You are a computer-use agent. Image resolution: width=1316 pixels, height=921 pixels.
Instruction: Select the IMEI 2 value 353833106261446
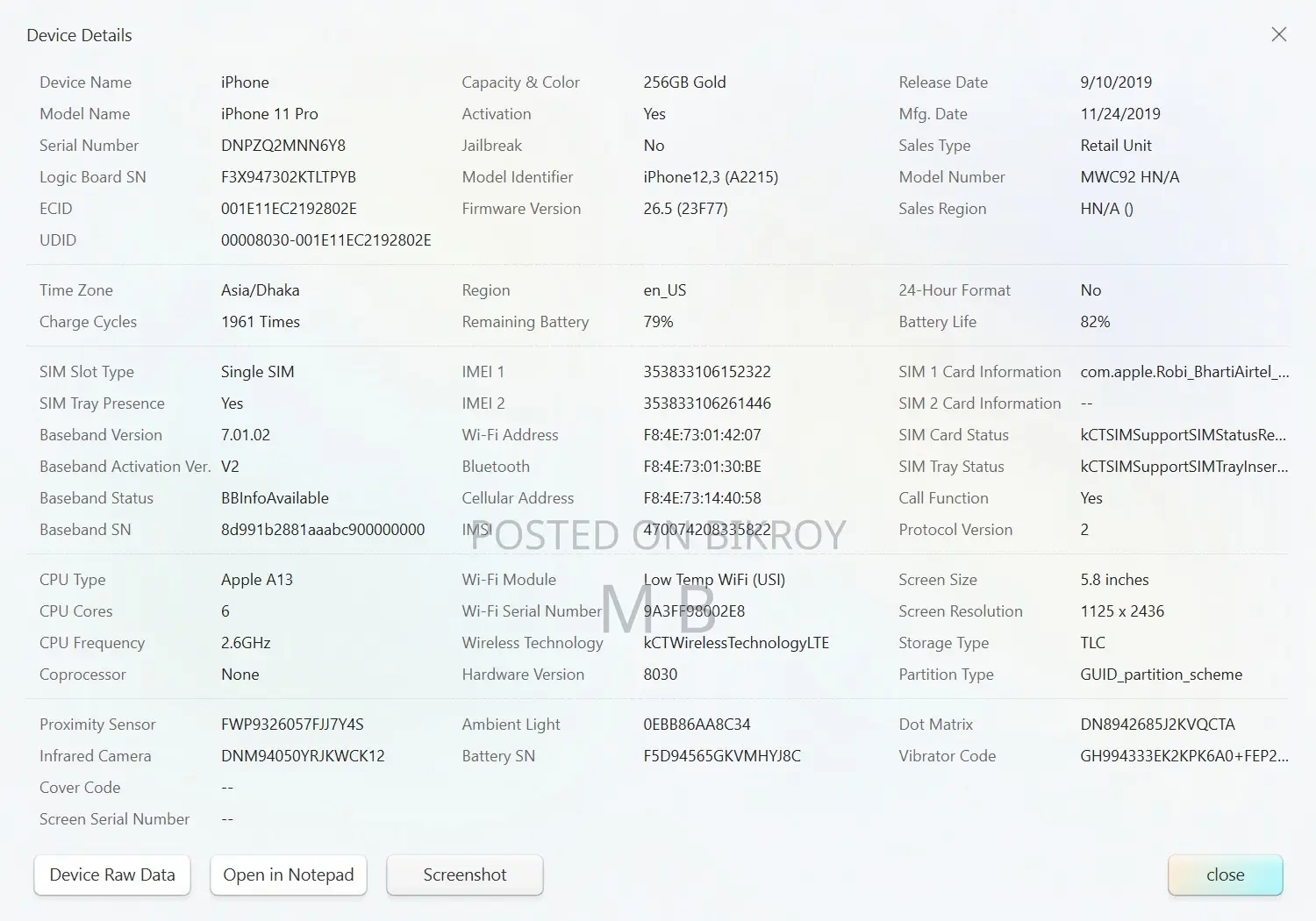pos(707,403)
